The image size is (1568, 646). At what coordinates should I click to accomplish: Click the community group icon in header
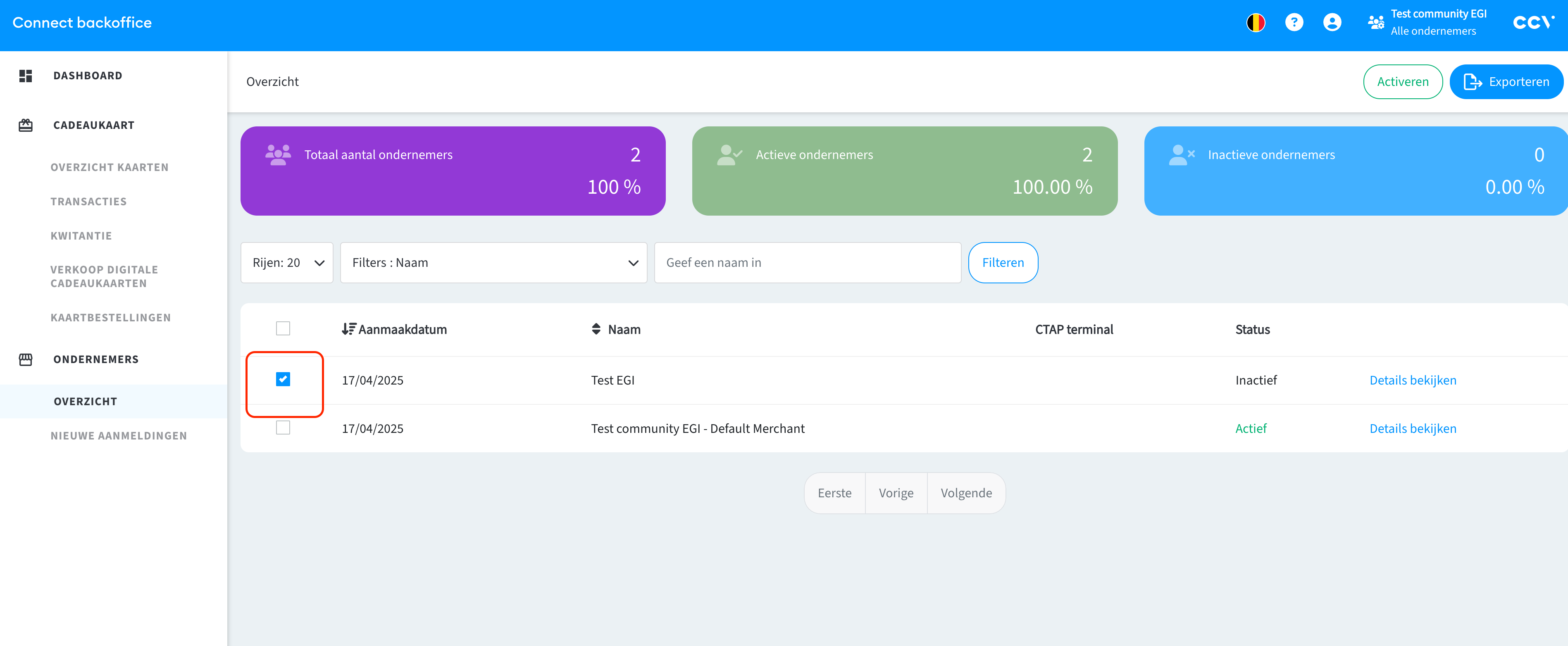tap(1376, 22)
